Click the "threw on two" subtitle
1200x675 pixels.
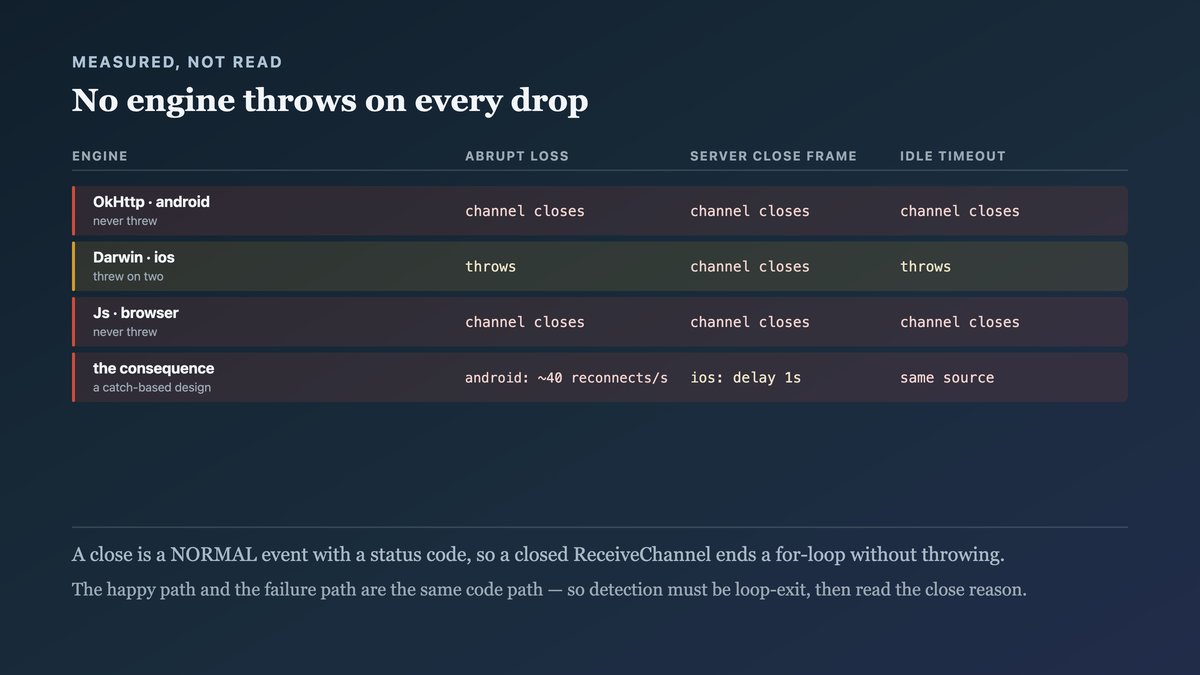coord(128,277)
